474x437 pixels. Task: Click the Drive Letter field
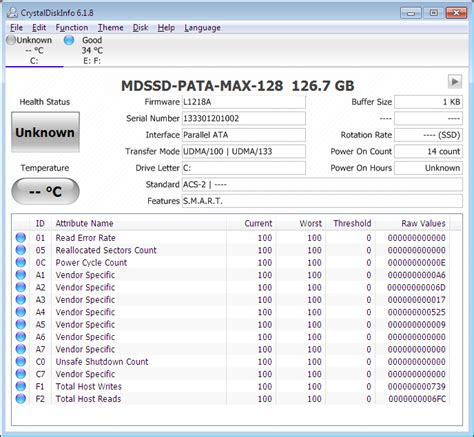coord(244,168)
